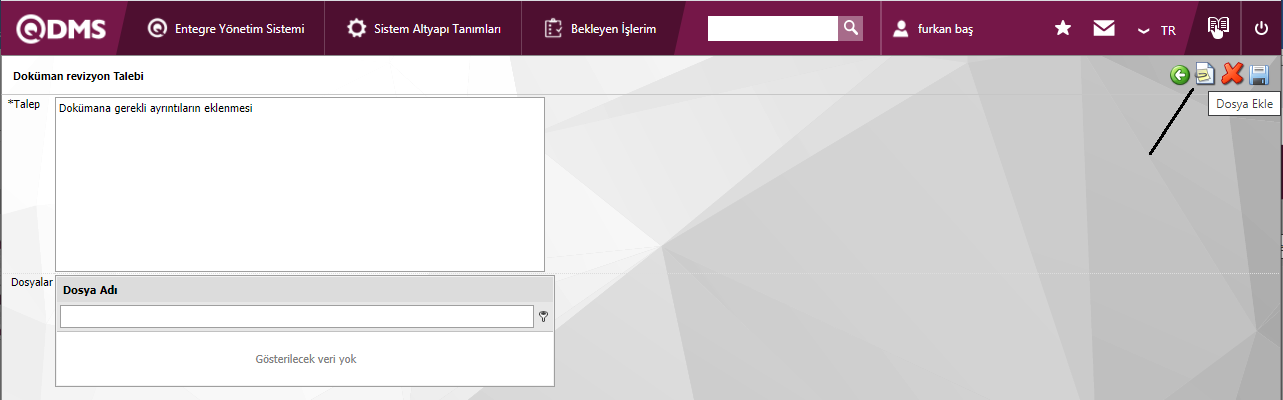
Task: Open the TR language dropdown
Action: (1157, 30)
